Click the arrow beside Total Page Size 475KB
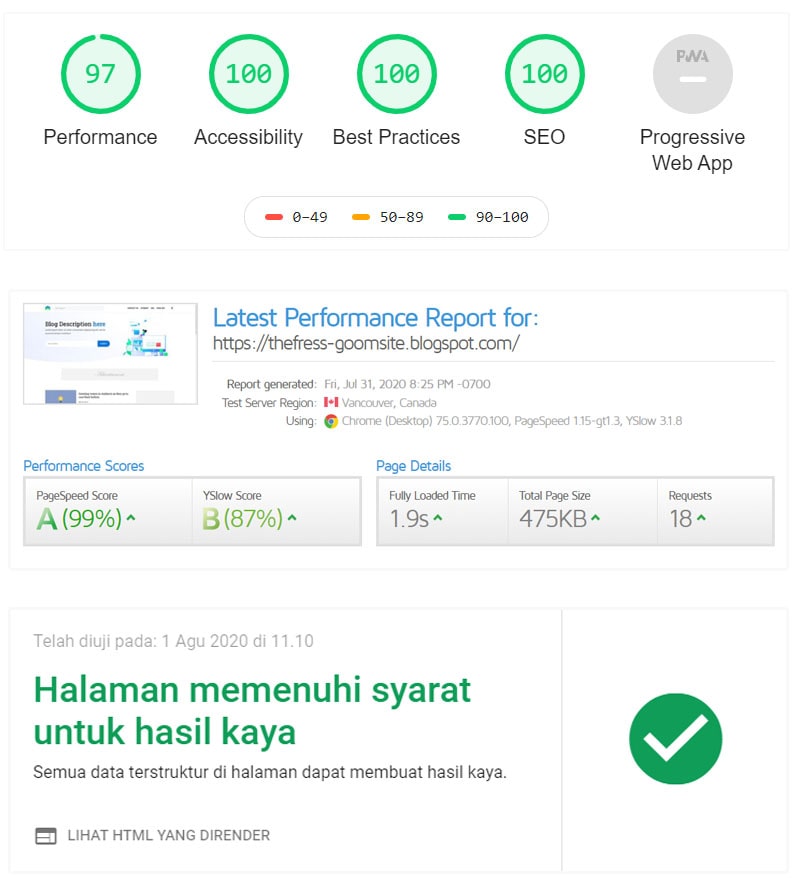800x886 pixels. point(596,518)
